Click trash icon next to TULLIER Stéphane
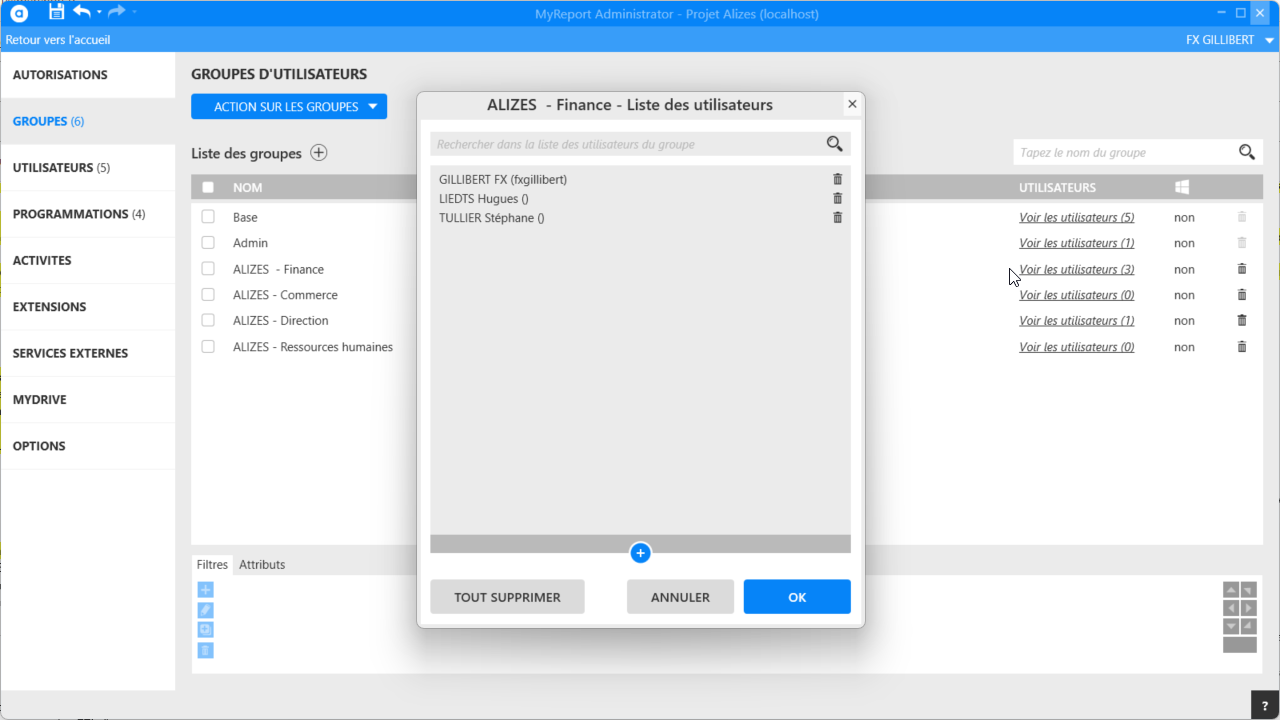Screen dimensions: 1280x720 (838, 217)
